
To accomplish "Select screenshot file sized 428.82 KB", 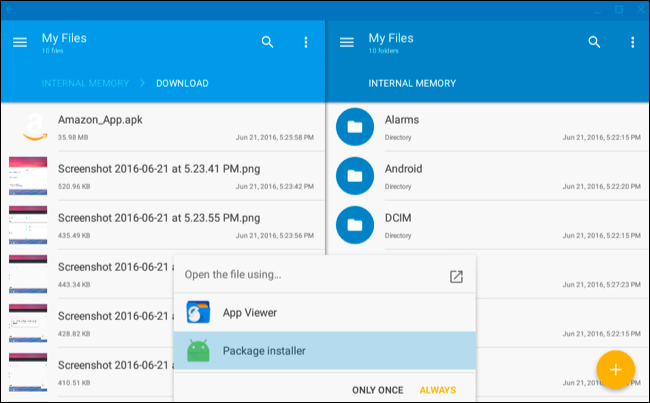I will click(x=88, y=323).
